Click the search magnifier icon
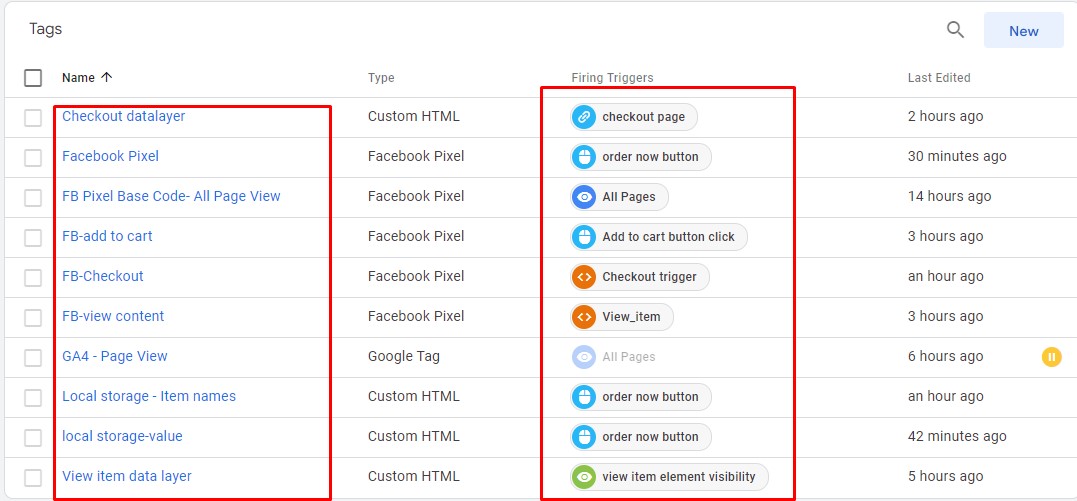 955,30
